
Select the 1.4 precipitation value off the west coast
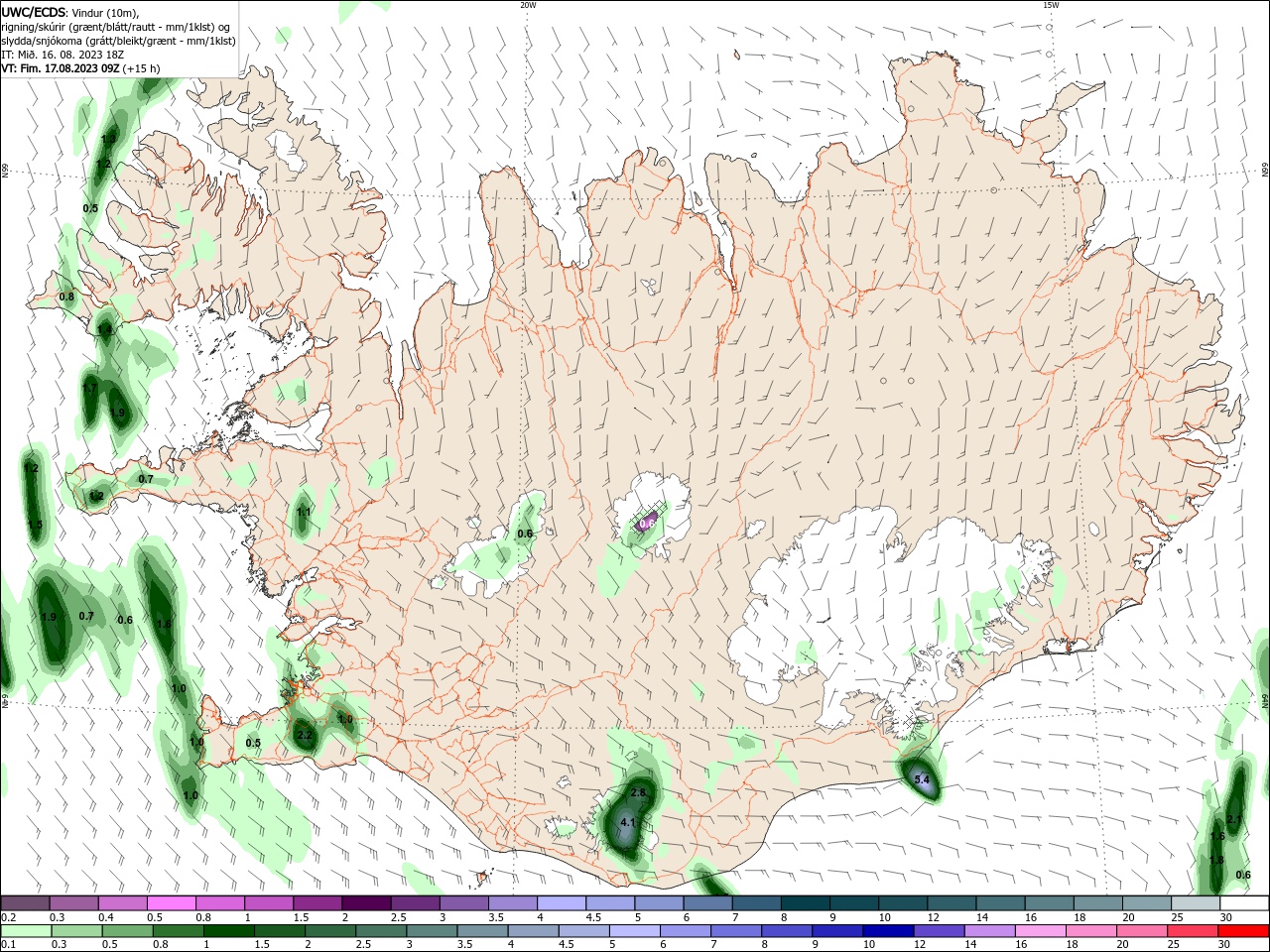pyautogui.click(x=104, y=329)
